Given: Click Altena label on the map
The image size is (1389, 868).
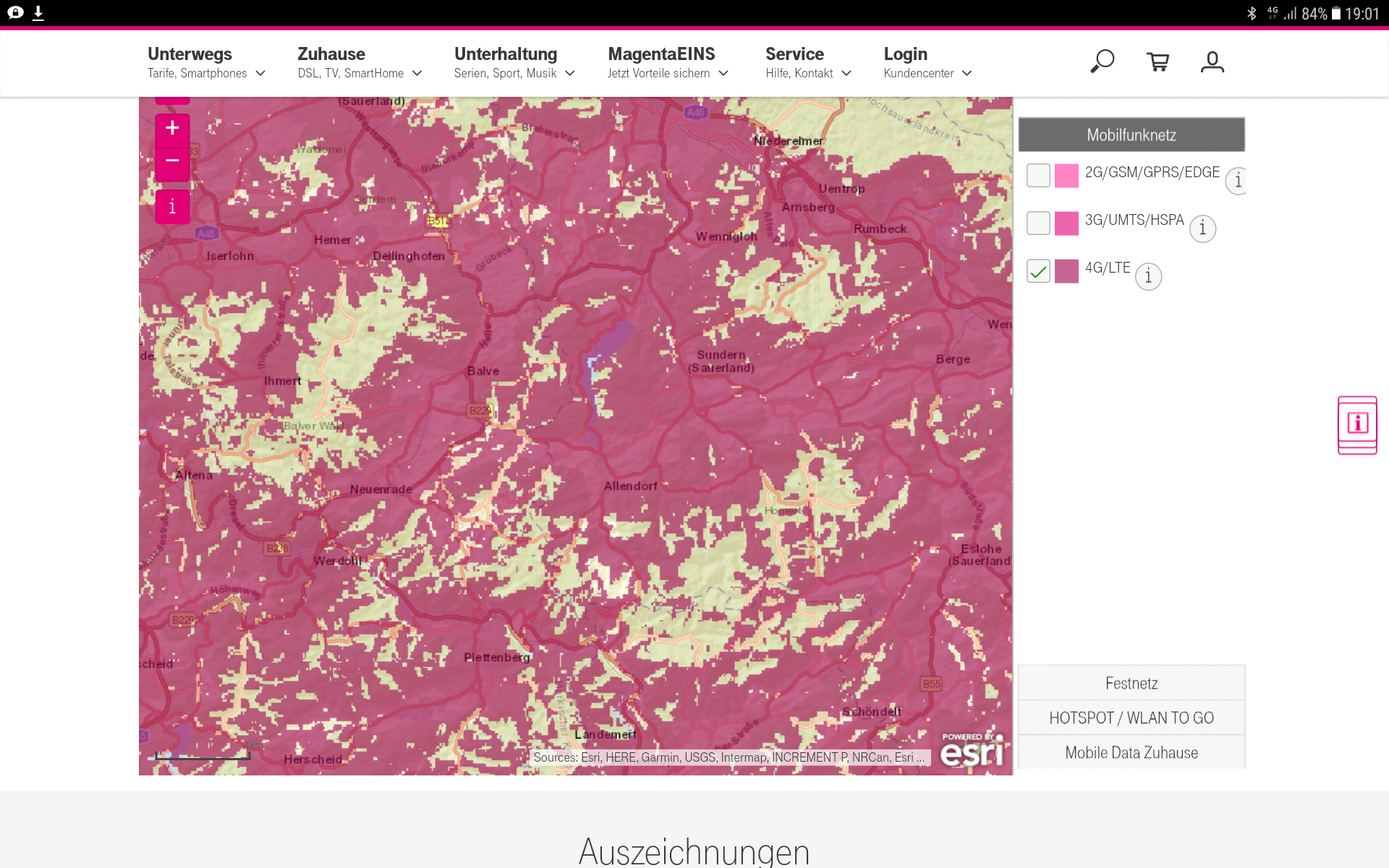Looking at the screenshot, I should (194, 475).
